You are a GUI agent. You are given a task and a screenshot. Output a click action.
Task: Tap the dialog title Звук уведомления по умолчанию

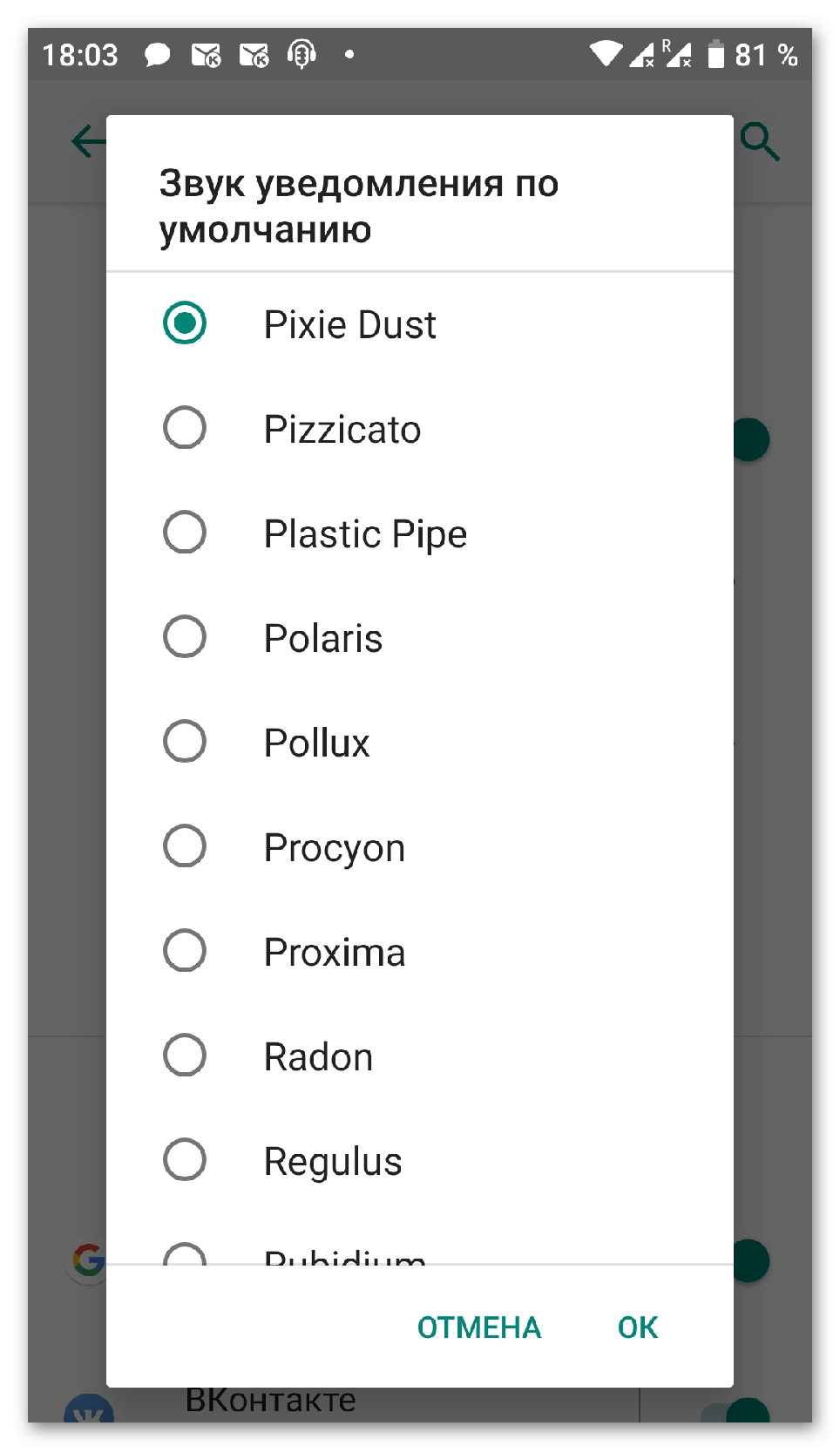click(358, 207)
